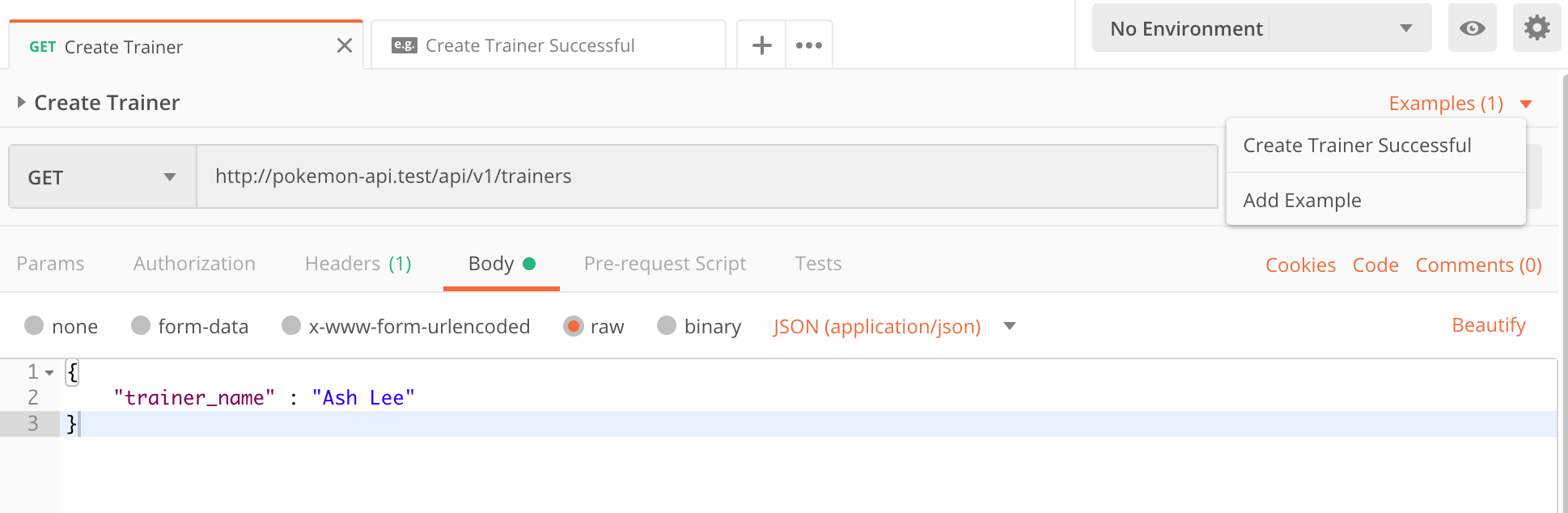Select the form-data body type

[x=141, y=325]
